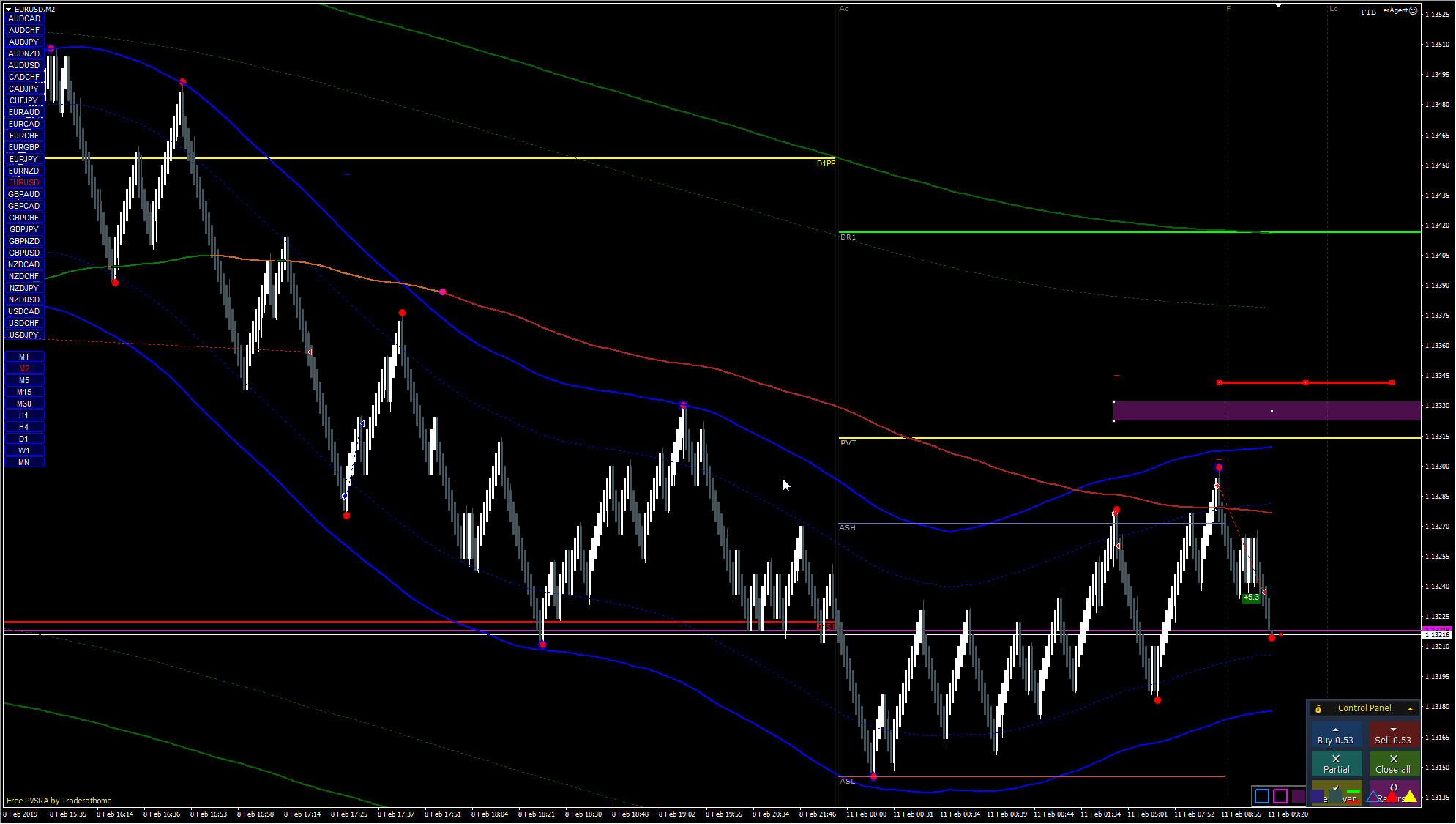Switch chart symbol to NZDUSD
Screen dimensions: 1456x824
point(24,300)
